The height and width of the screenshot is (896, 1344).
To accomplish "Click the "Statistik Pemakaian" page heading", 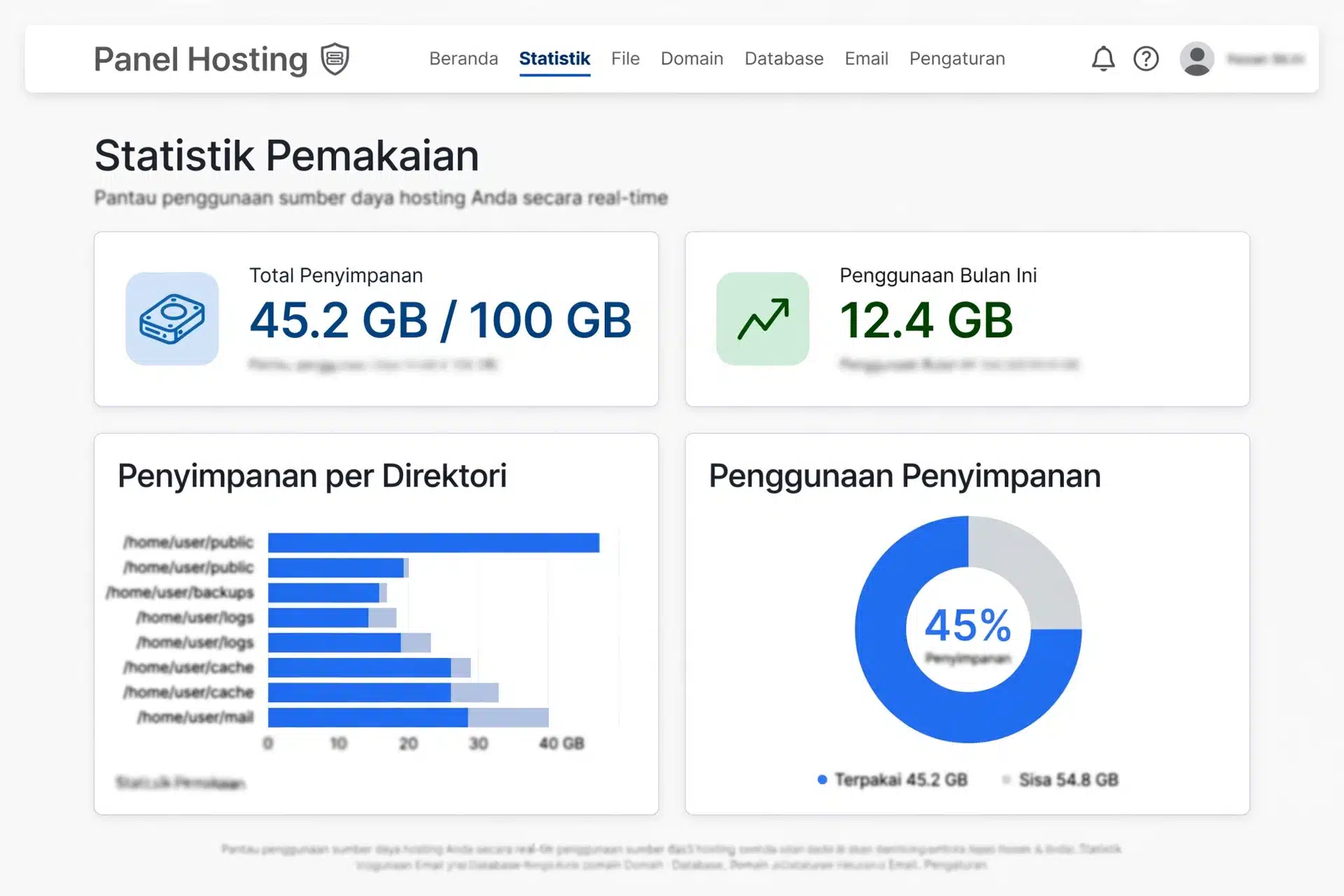I will pos(286,155).
